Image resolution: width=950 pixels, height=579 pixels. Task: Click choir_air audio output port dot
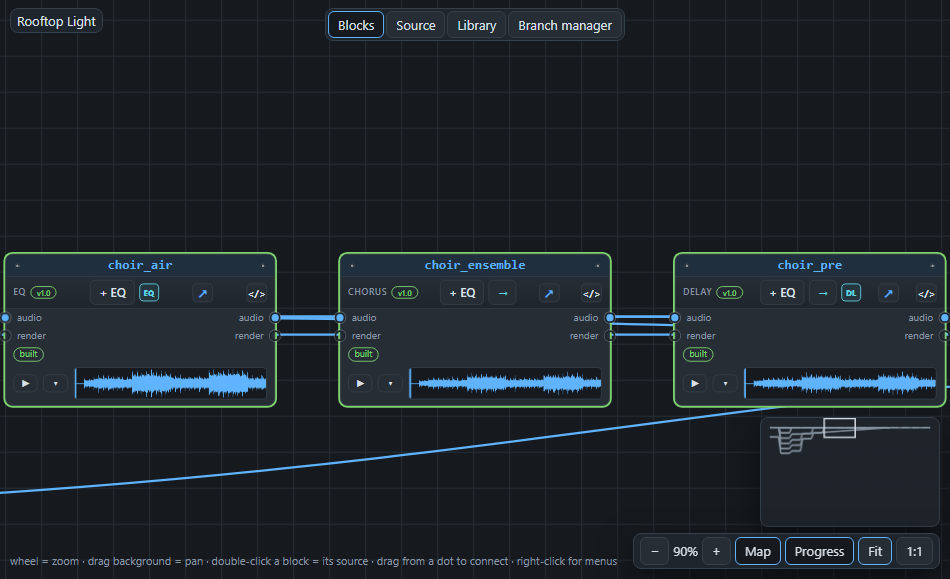point(275,317)
